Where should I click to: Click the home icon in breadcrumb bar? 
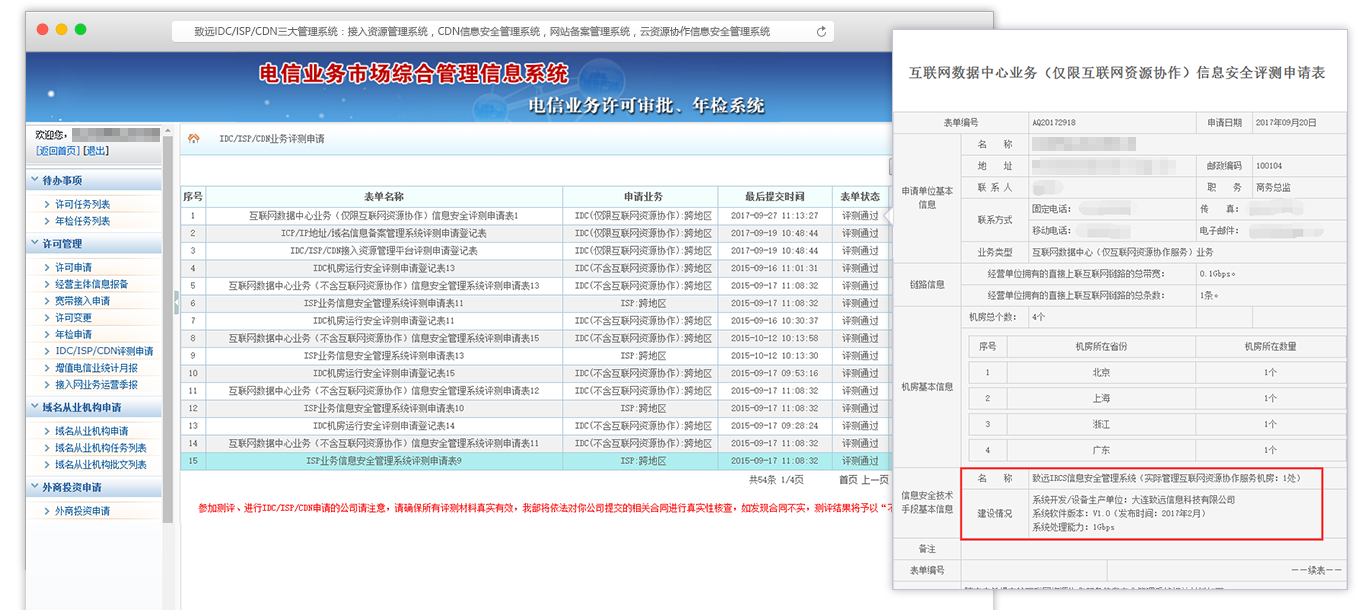tap(194, 139)
